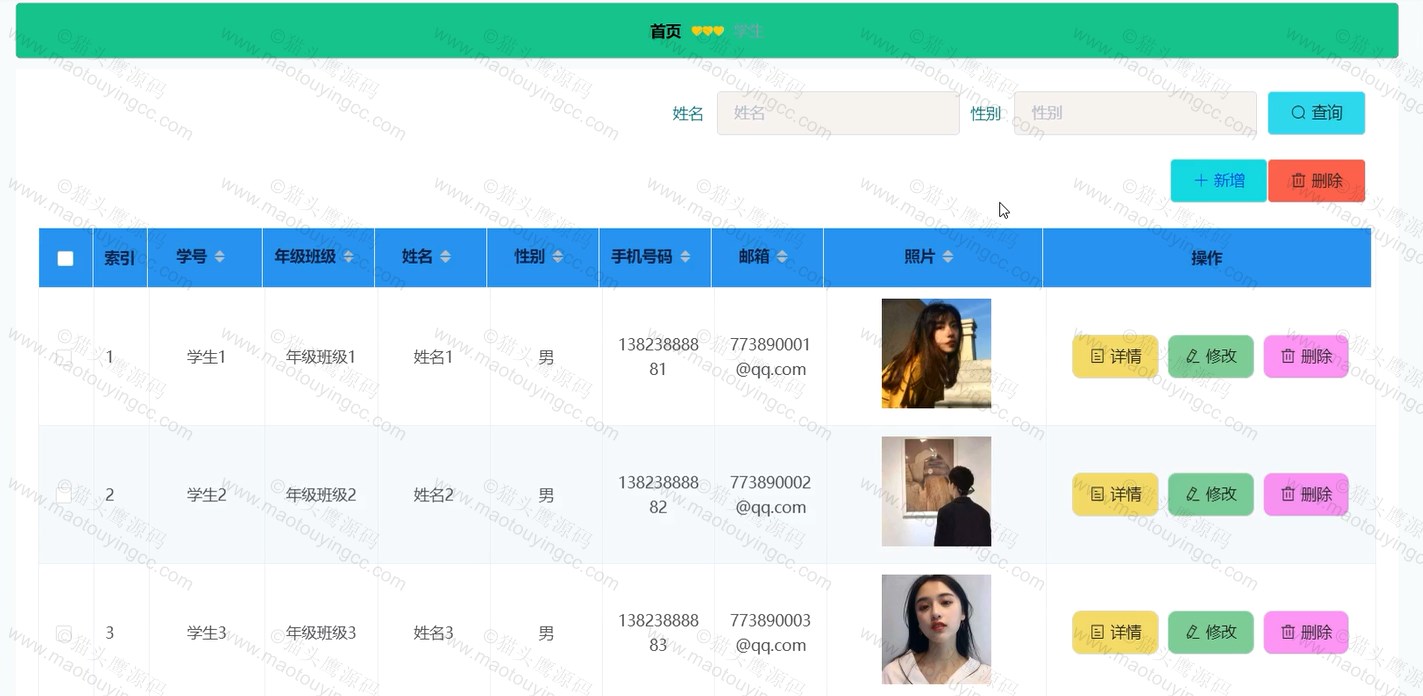This screenshot has width=1423, height=696.
Task: Open 详情 for 学生2 row
Action: [1115, 494]
